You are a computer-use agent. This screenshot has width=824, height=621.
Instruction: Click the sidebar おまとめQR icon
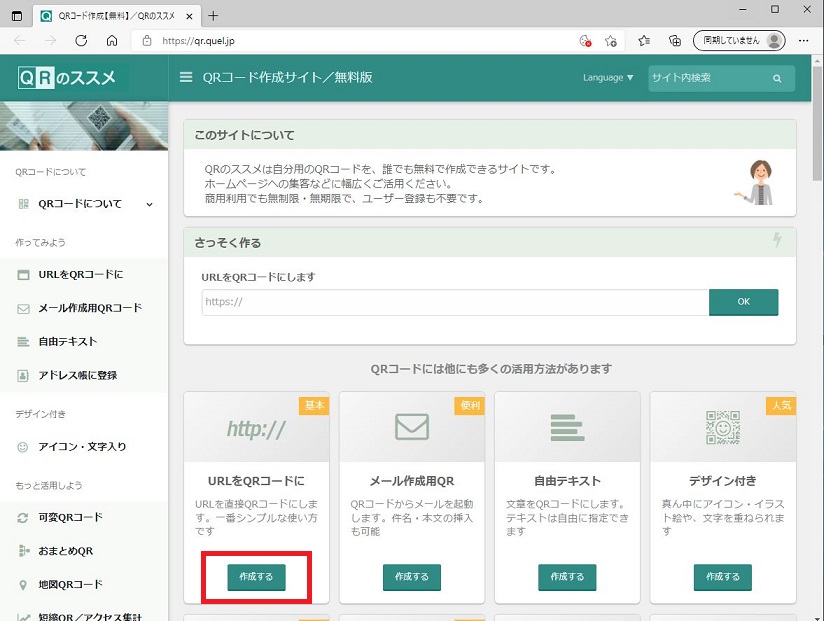point(24,551)
